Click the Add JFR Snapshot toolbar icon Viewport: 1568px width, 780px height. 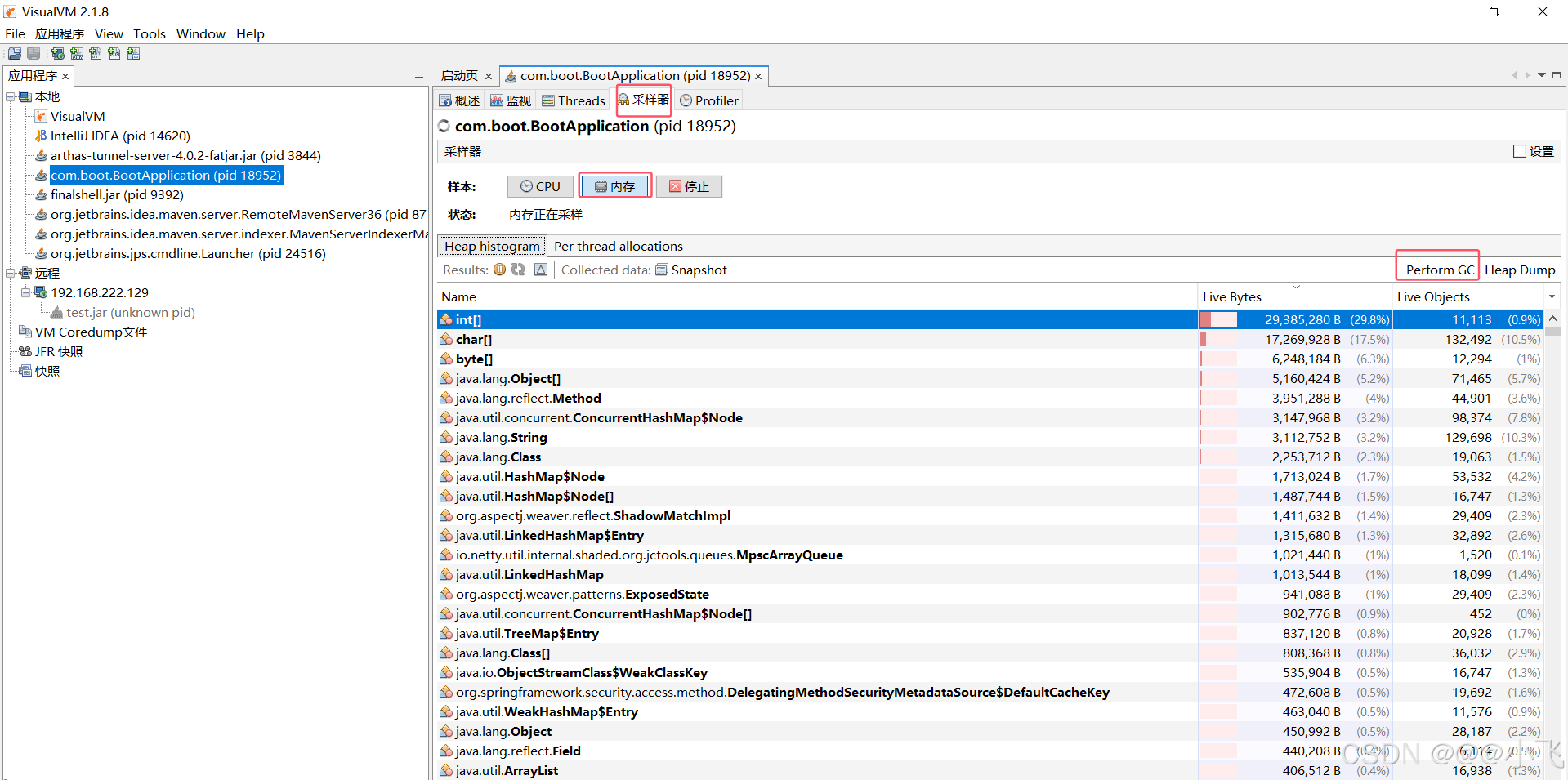tap(114, 54)
